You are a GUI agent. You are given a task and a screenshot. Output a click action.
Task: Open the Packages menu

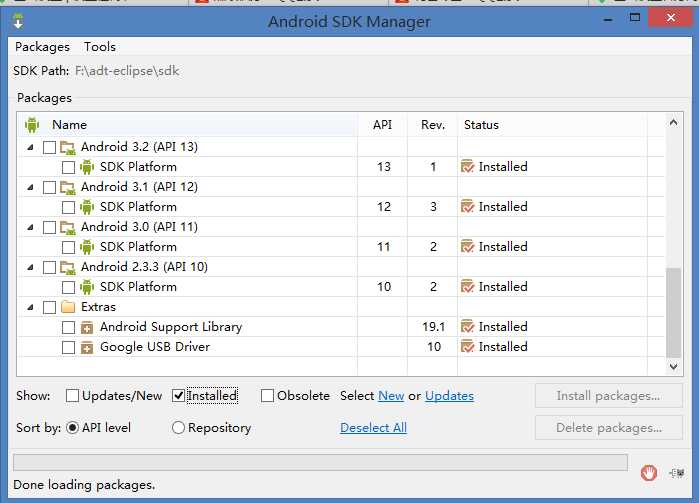click(42, 47)
